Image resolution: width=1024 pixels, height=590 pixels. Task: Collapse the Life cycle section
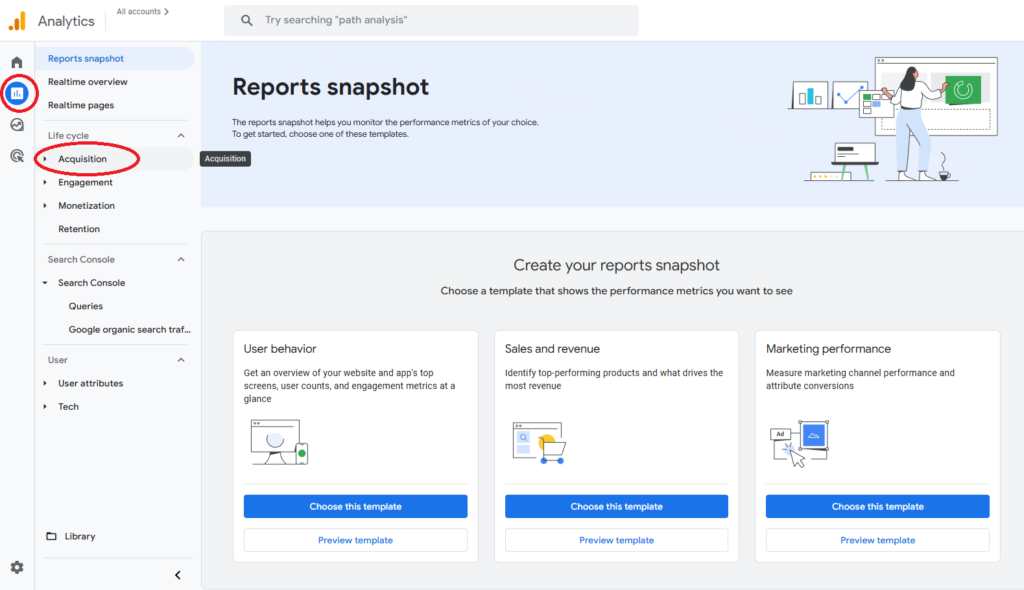pyautogui.click(x=181, y=136)
